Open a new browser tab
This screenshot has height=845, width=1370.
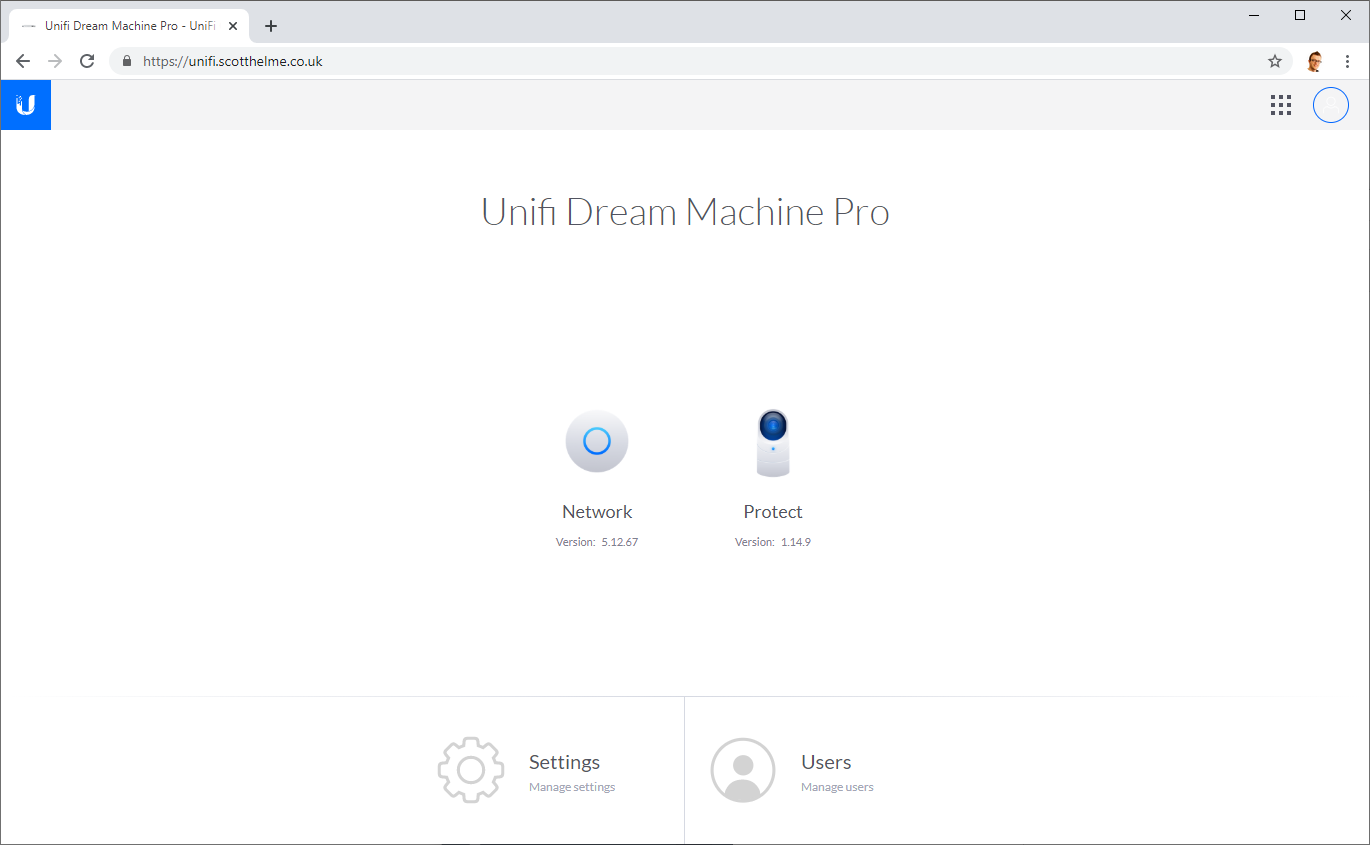click(x=271, y=26)
